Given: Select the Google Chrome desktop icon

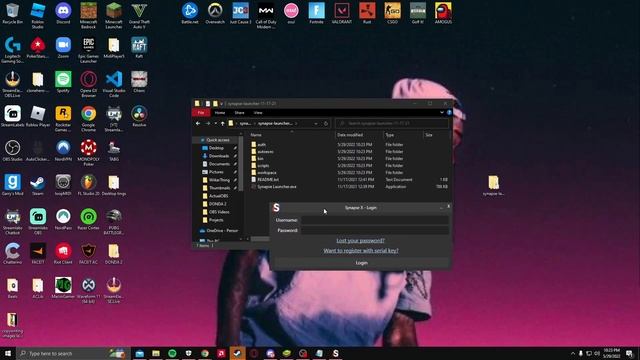Looking at the screenshot, I should 88,118.
